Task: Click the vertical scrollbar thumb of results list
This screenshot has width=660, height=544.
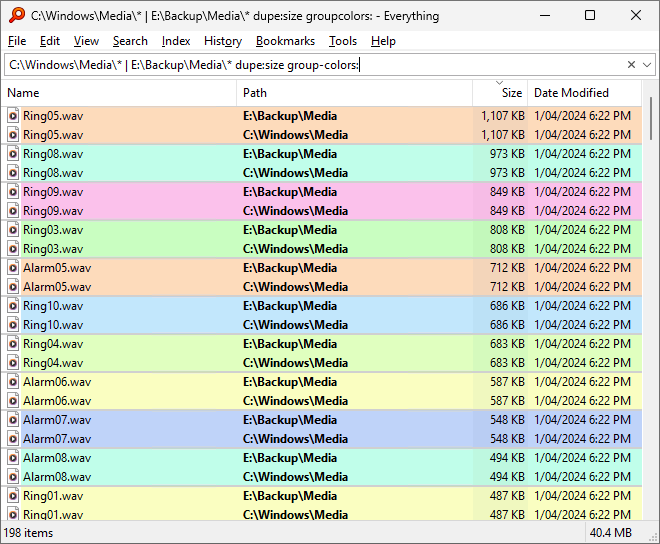Action: tap(651, 118)
